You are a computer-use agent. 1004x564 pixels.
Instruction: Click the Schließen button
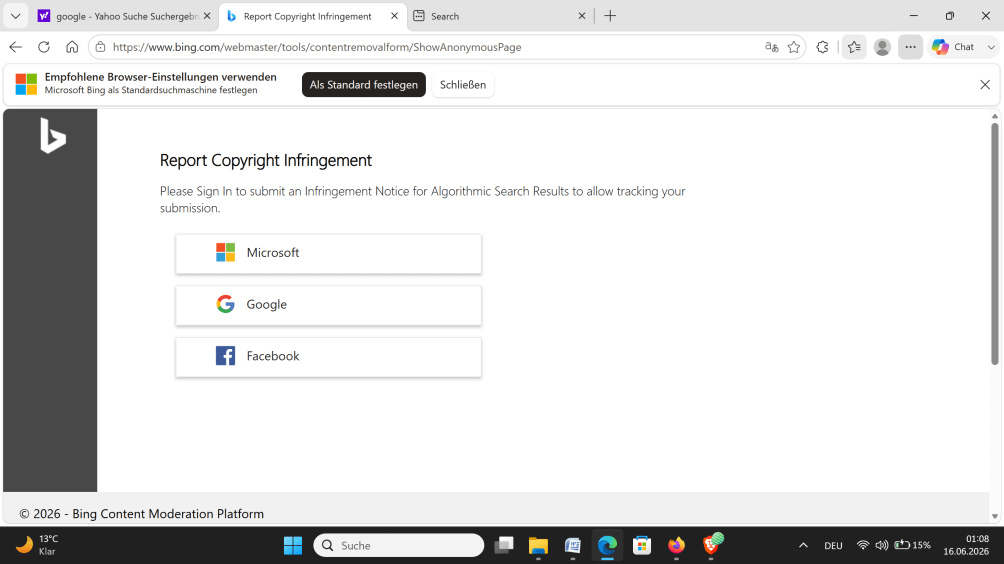tap(463, 85)
